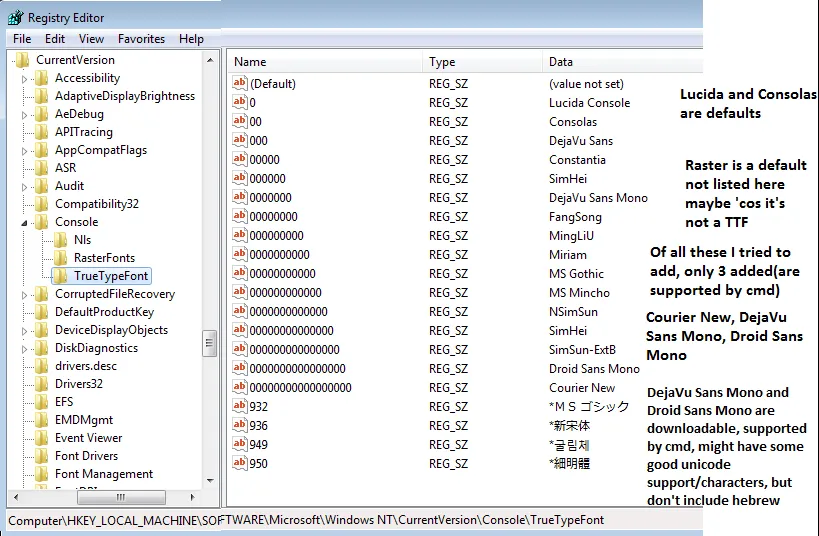Expand the Accessibility key
Viewport: 819px width, 536px height.
point(24,79)
